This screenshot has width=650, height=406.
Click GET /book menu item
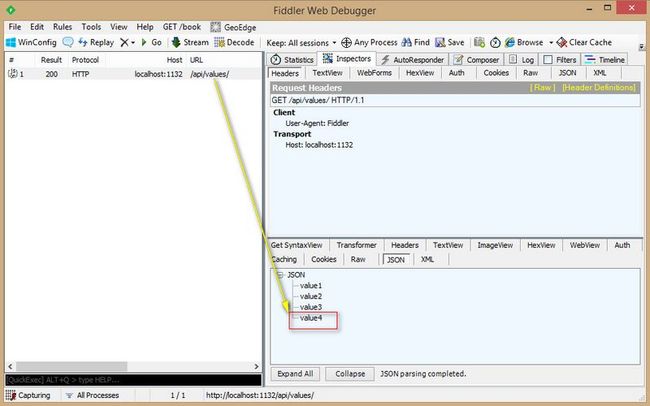(182, 27)
